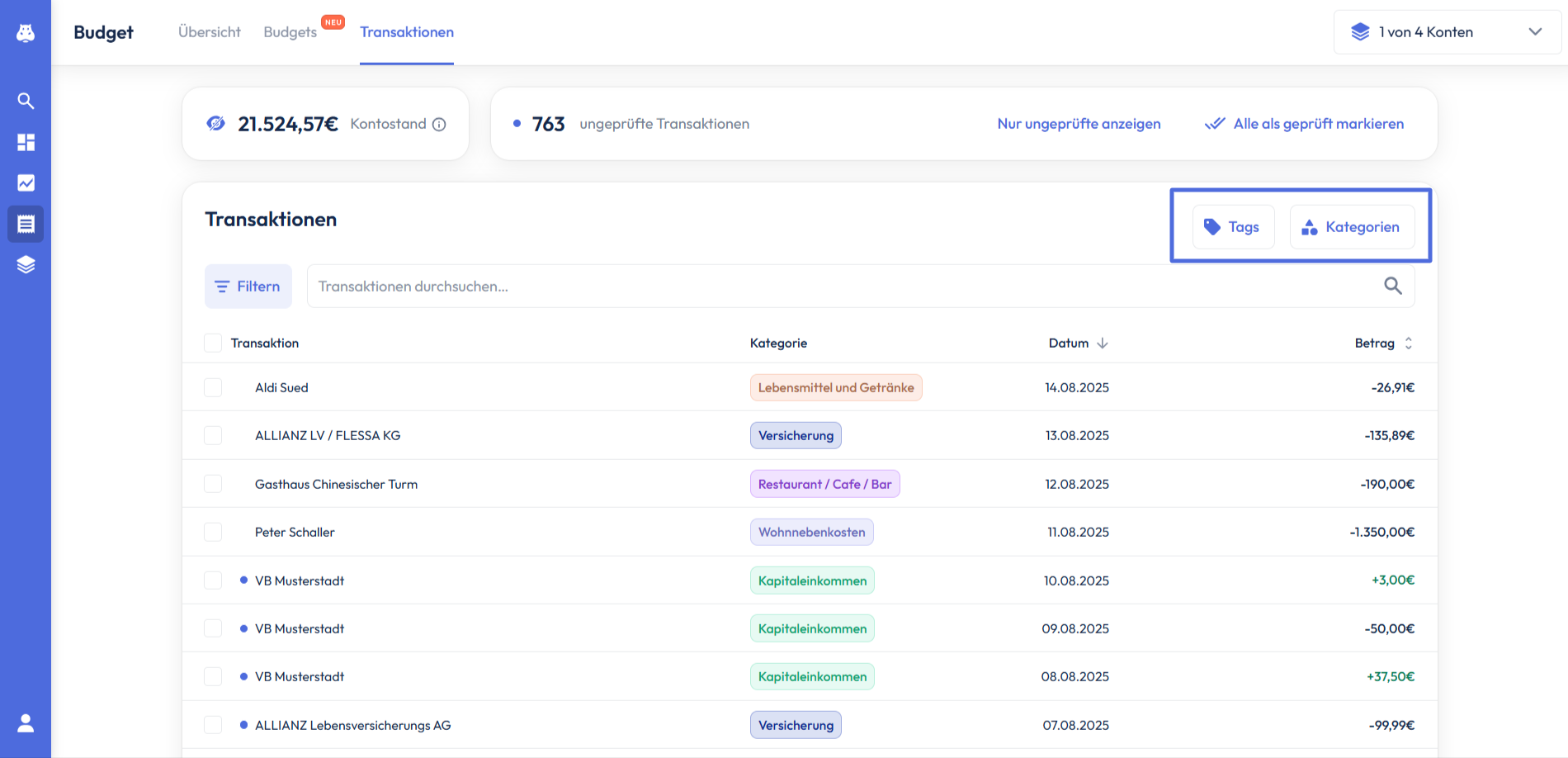Click the 'Transaktionen durchsuchen' search field
The height and width of the screenshot is (758, 1568).
point(834,287)
